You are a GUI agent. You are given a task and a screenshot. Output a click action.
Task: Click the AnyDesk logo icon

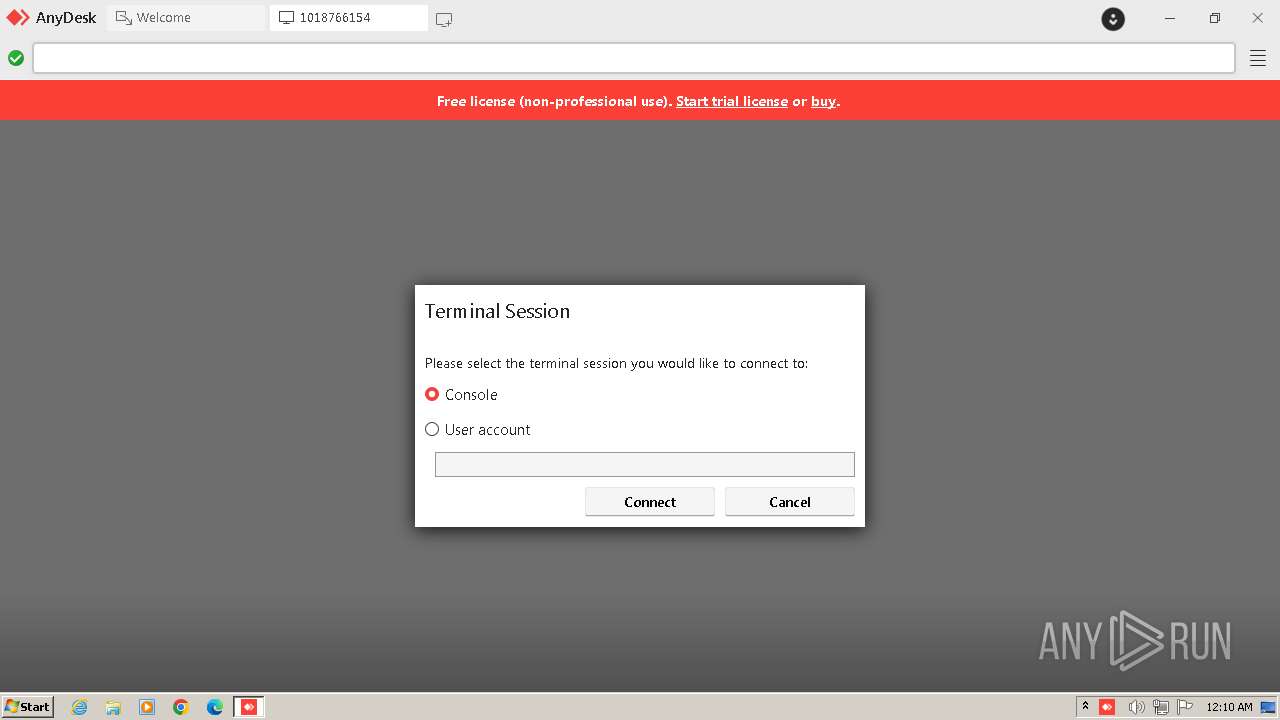click(x=18, y=18)
